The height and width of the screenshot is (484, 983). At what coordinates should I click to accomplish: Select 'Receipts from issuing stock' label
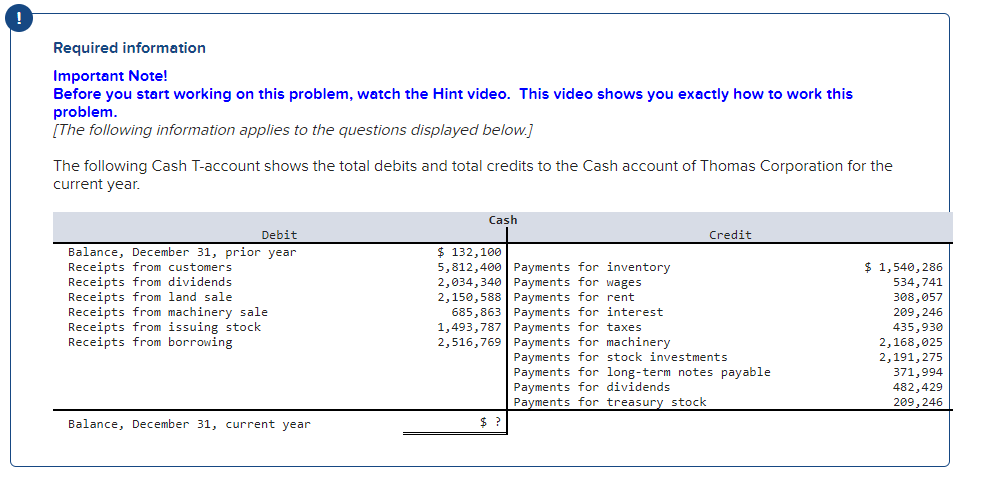(164, 327)
